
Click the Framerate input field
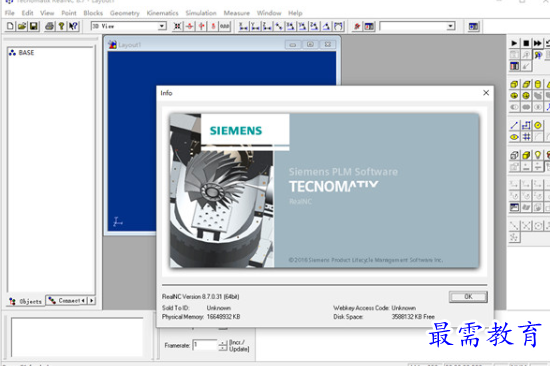pos(205,345)
